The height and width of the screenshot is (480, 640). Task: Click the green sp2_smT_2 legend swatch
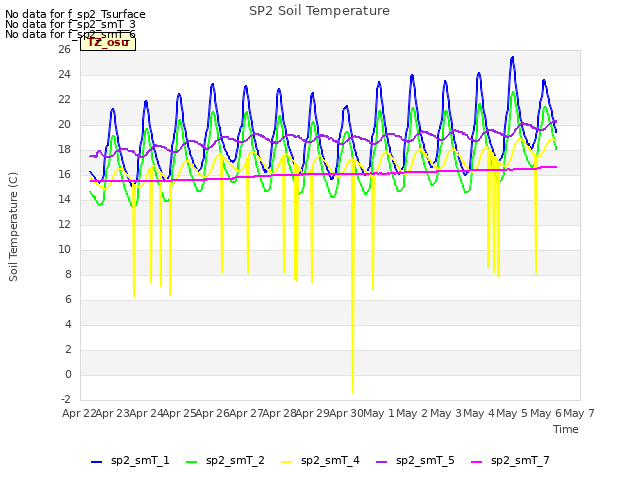pyautogui.click(x=191, y=462)
